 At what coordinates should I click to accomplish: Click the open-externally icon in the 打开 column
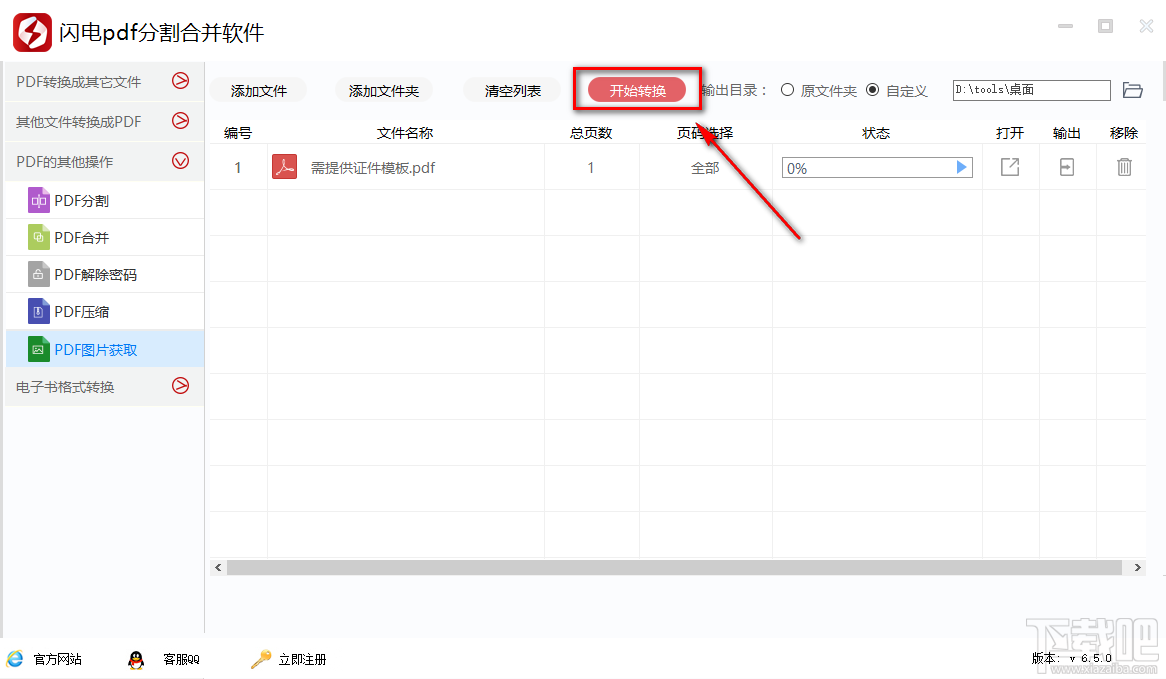pyautogui.click(x=1009, y=167)
